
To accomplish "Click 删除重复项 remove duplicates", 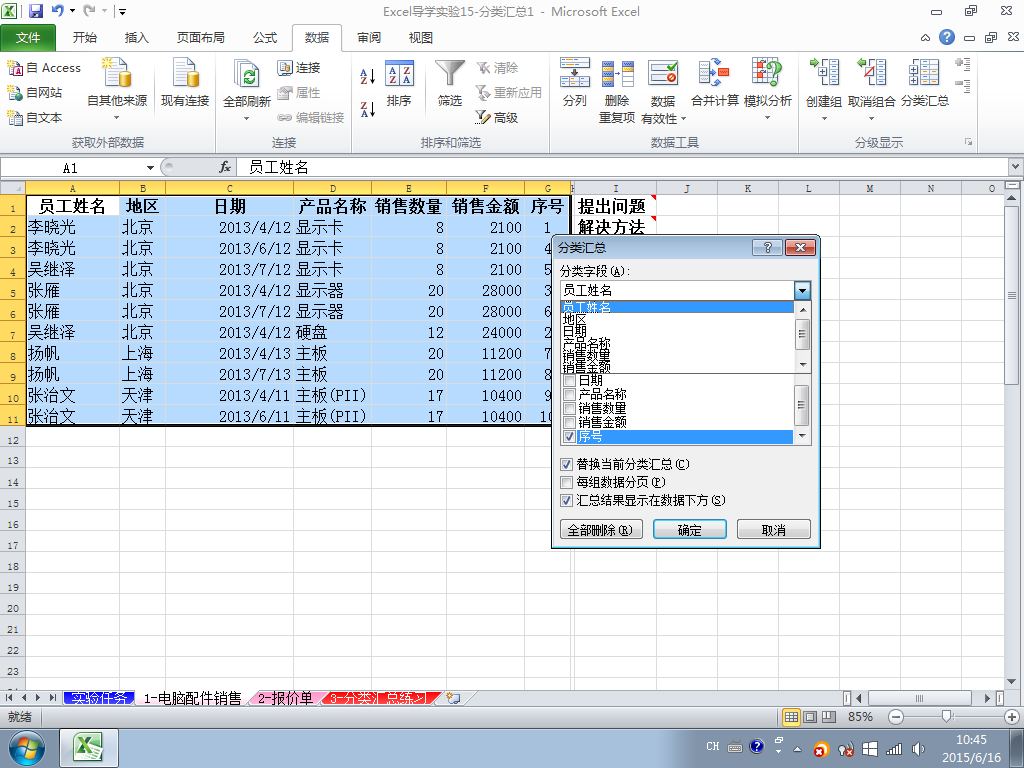I will (617, 91).
